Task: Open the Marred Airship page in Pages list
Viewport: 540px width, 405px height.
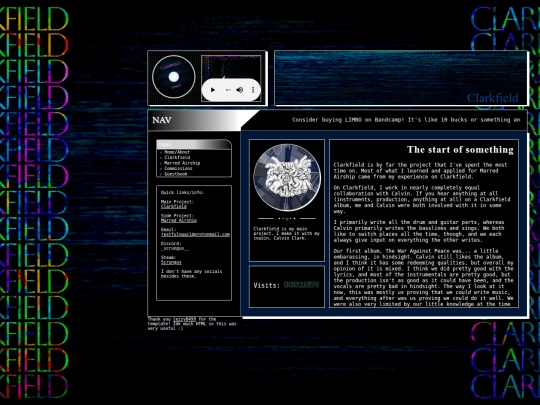Action: (182, 163)
